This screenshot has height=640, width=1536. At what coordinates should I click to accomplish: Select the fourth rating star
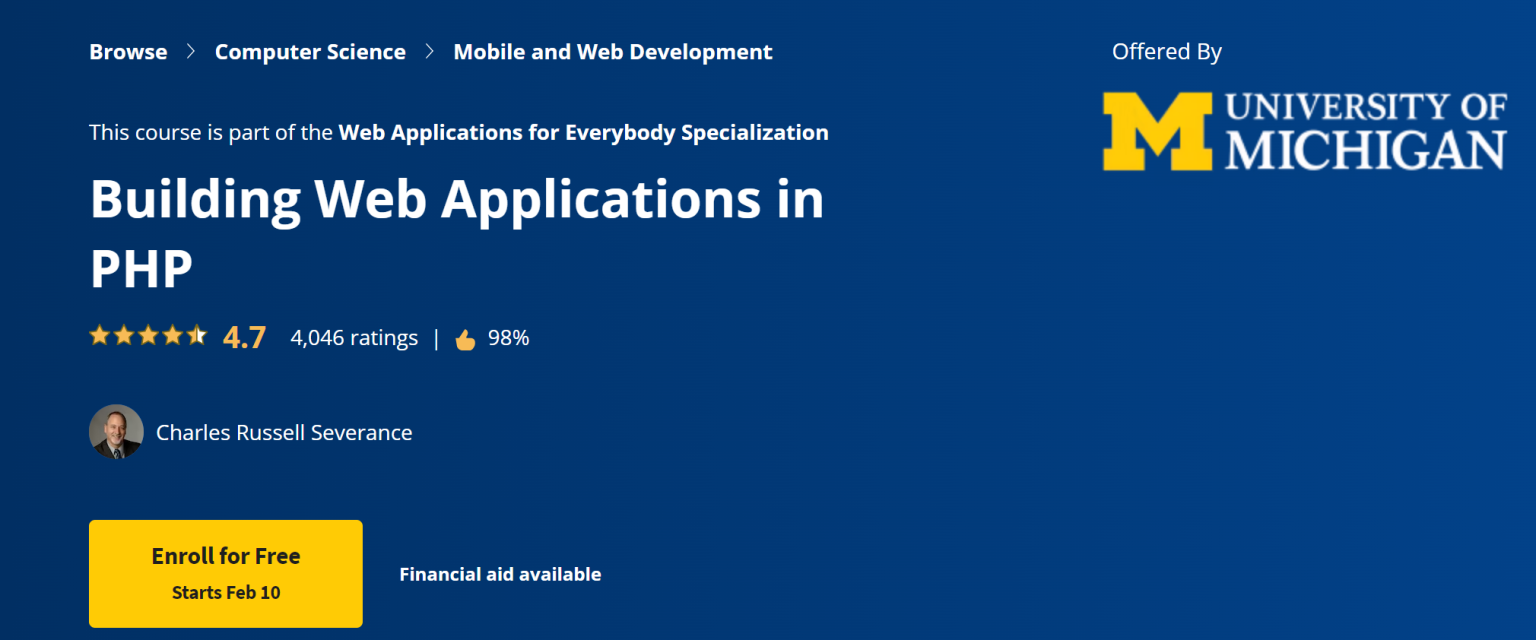(x=172, y=335)
